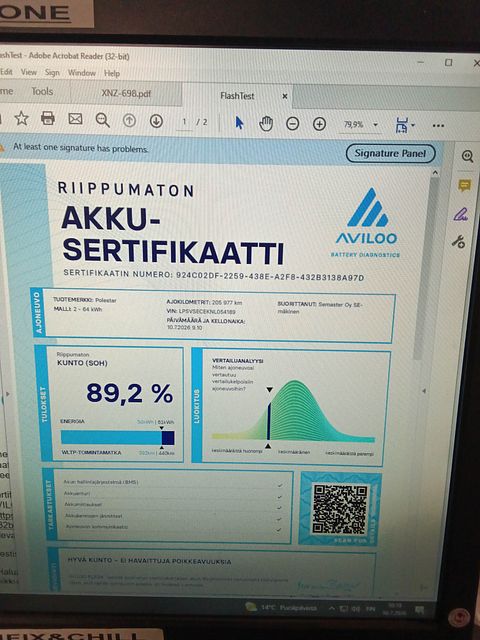Viewport: 480px width, 640px height.
Task: Choose the Selection arrow tool
Action: click(x=240, y=122)
